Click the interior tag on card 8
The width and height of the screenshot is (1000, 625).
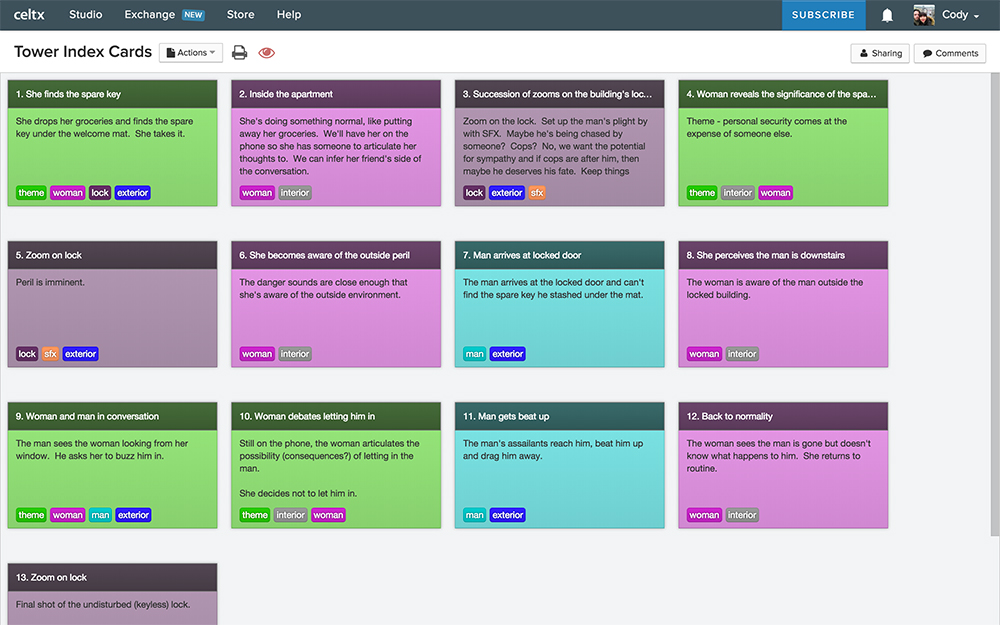pyautogui.click(x=742, y=354)
